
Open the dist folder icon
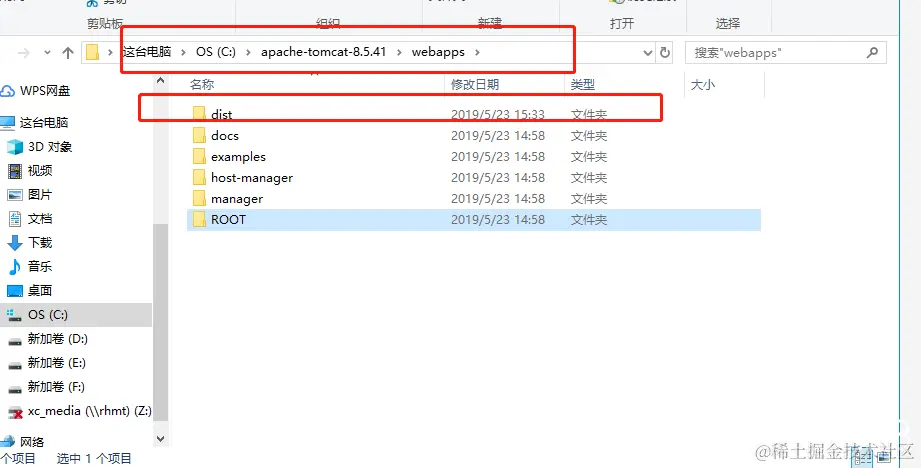199,114
